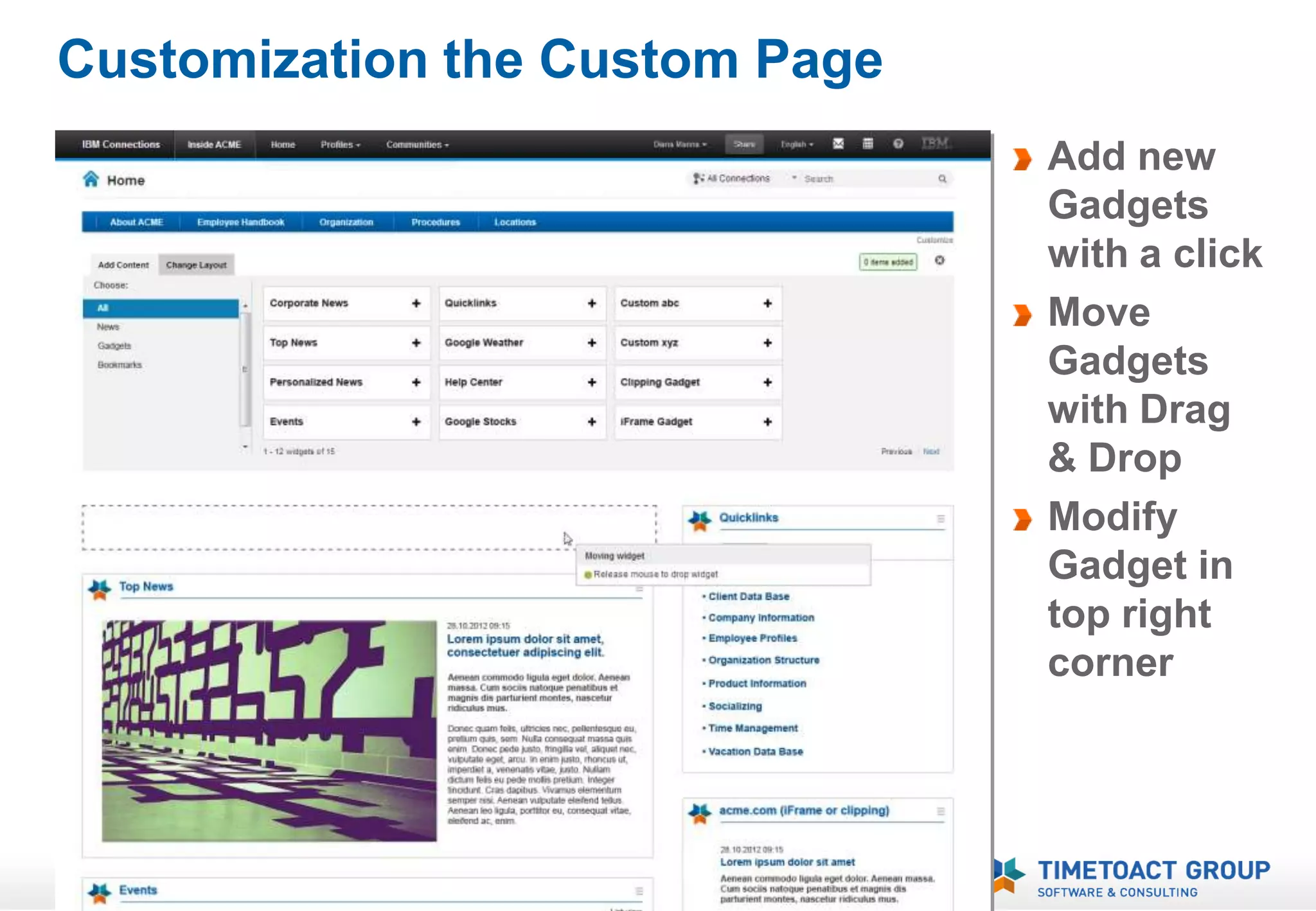
Task: Open the Quicklinks widget menu icon
Action: [x=941, y=519]
